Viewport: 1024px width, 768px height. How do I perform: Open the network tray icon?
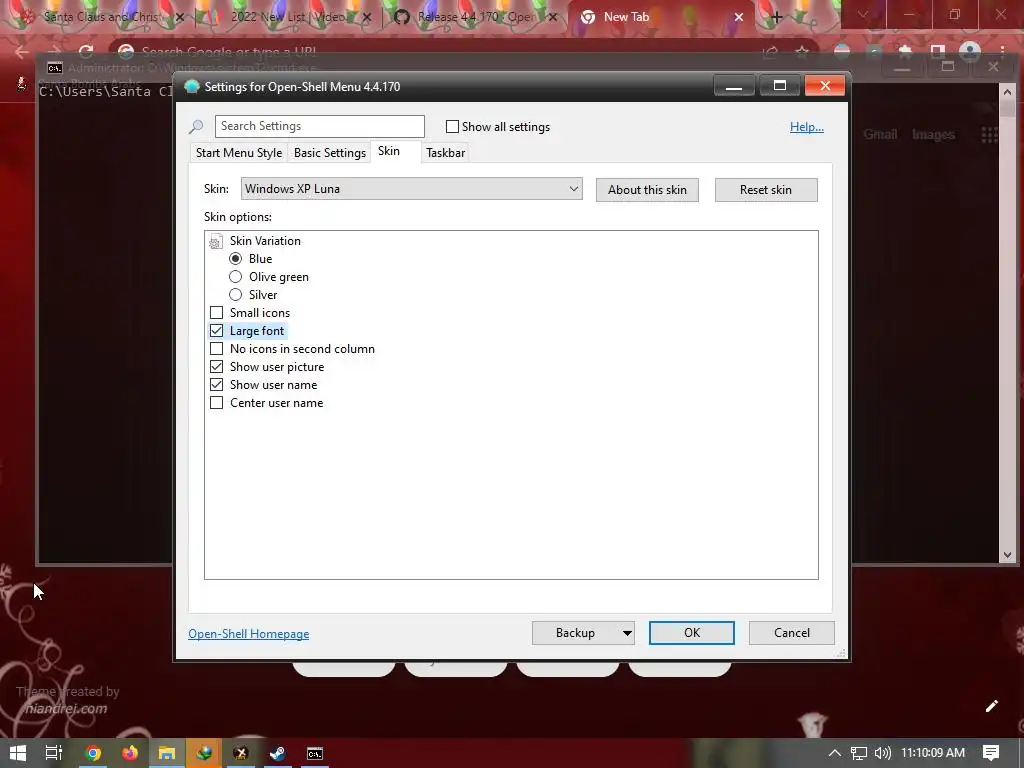coord(859,753)
